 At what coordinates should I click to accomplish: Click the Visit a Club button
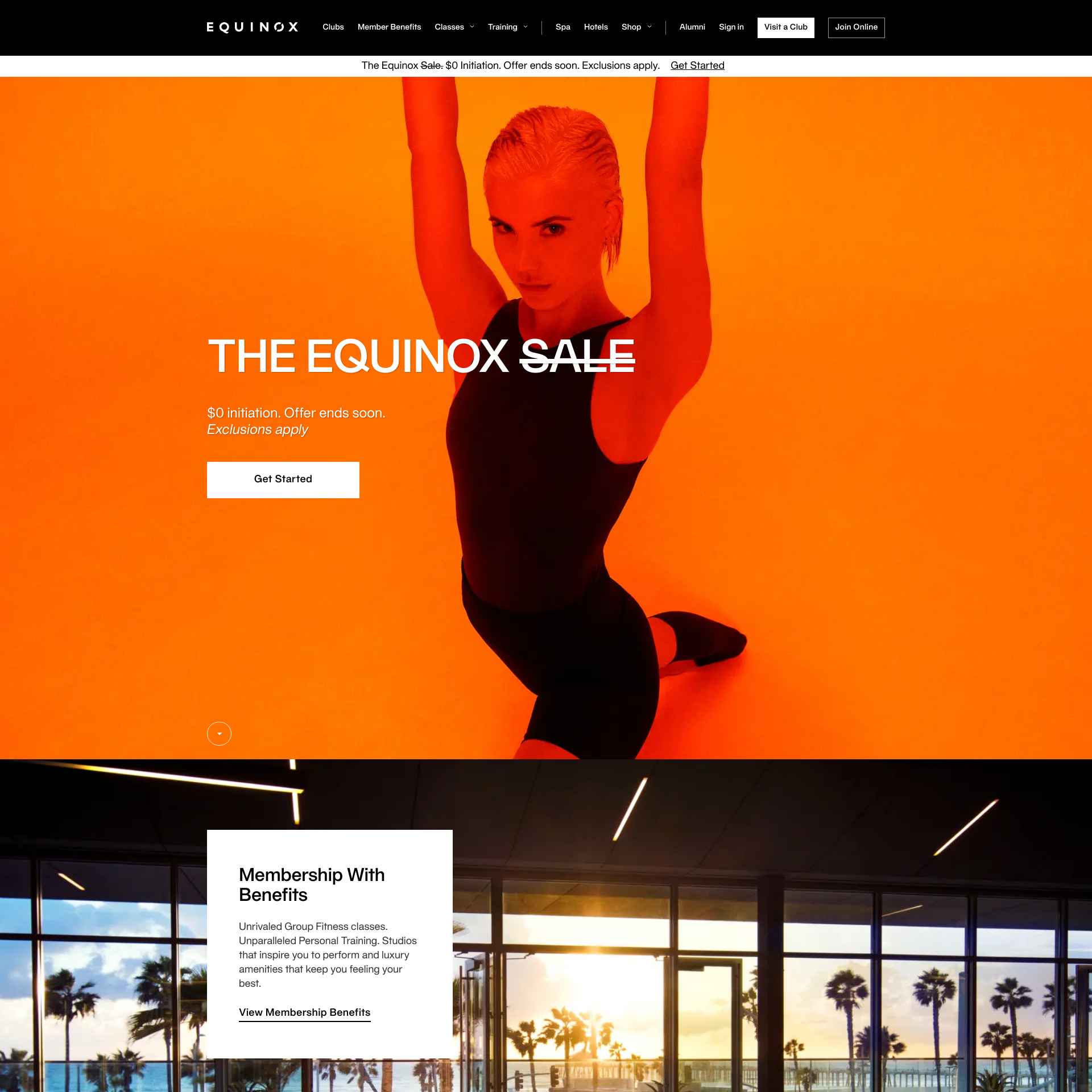(x=785, y=27)
